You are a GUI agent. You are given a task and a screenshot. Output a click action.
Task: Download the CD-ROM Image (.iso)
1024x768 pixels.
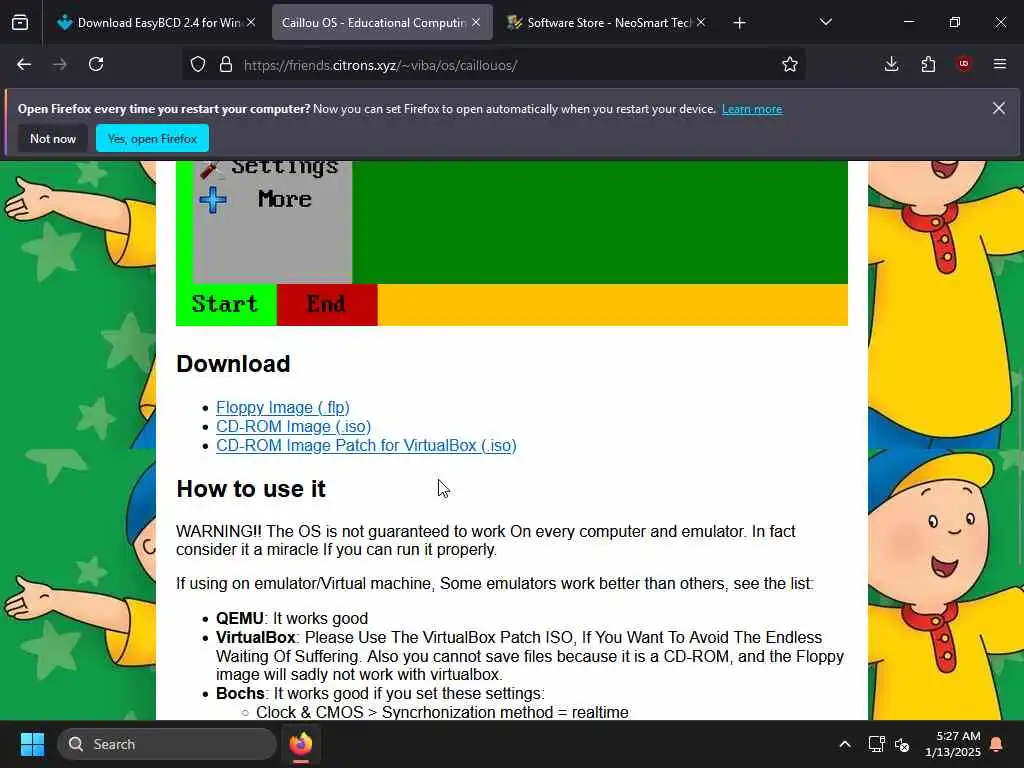click(x=293, y=426)
